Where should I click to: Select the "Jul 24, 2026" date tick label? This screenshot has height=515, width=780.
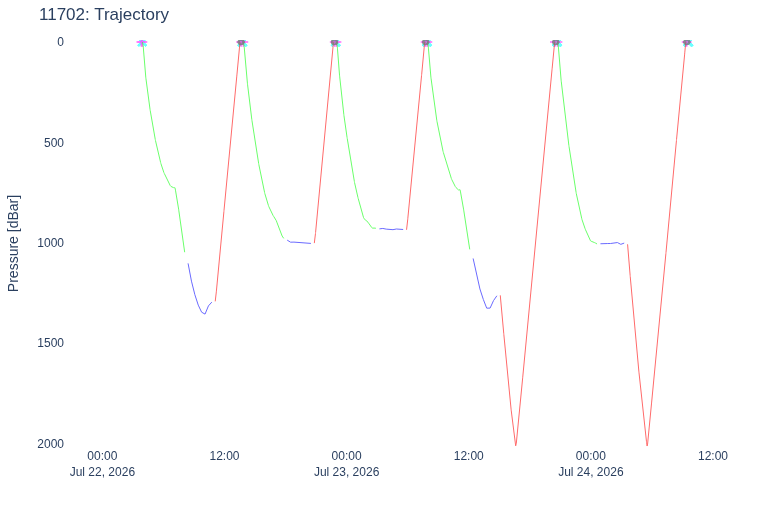[x=591, y=472]
